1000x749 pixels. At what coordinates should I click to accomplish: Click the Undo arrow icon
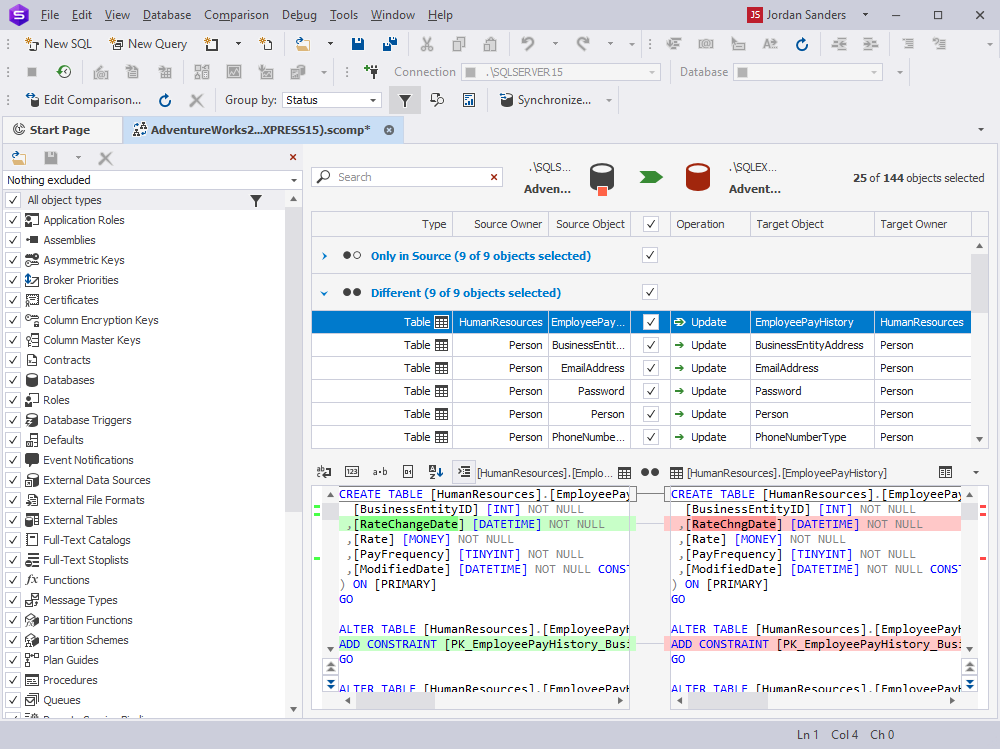[527, 44]
